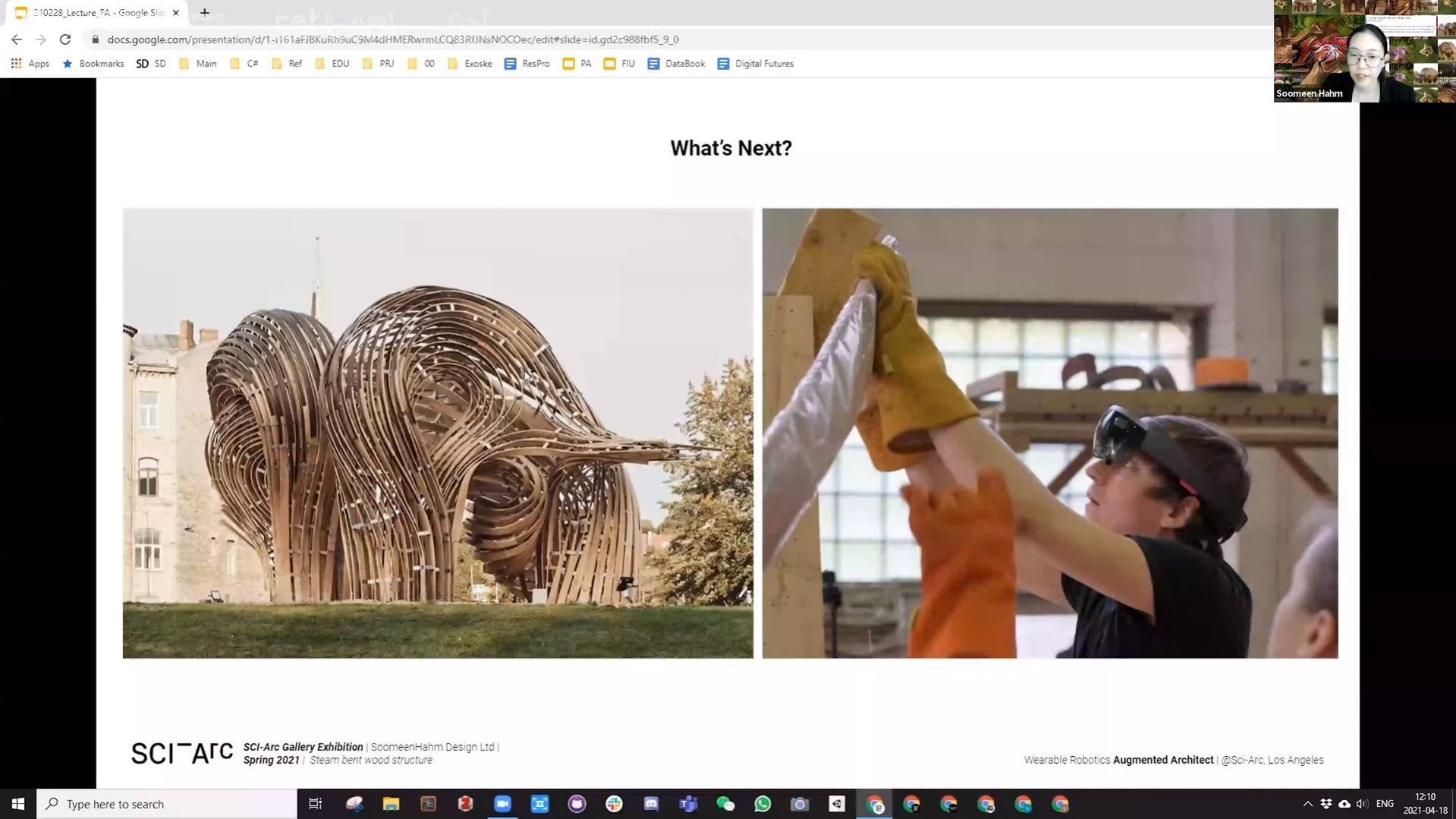Open the DataBook bookmark
Viewport: 1456px width, 819px height.
pos(676,64)
